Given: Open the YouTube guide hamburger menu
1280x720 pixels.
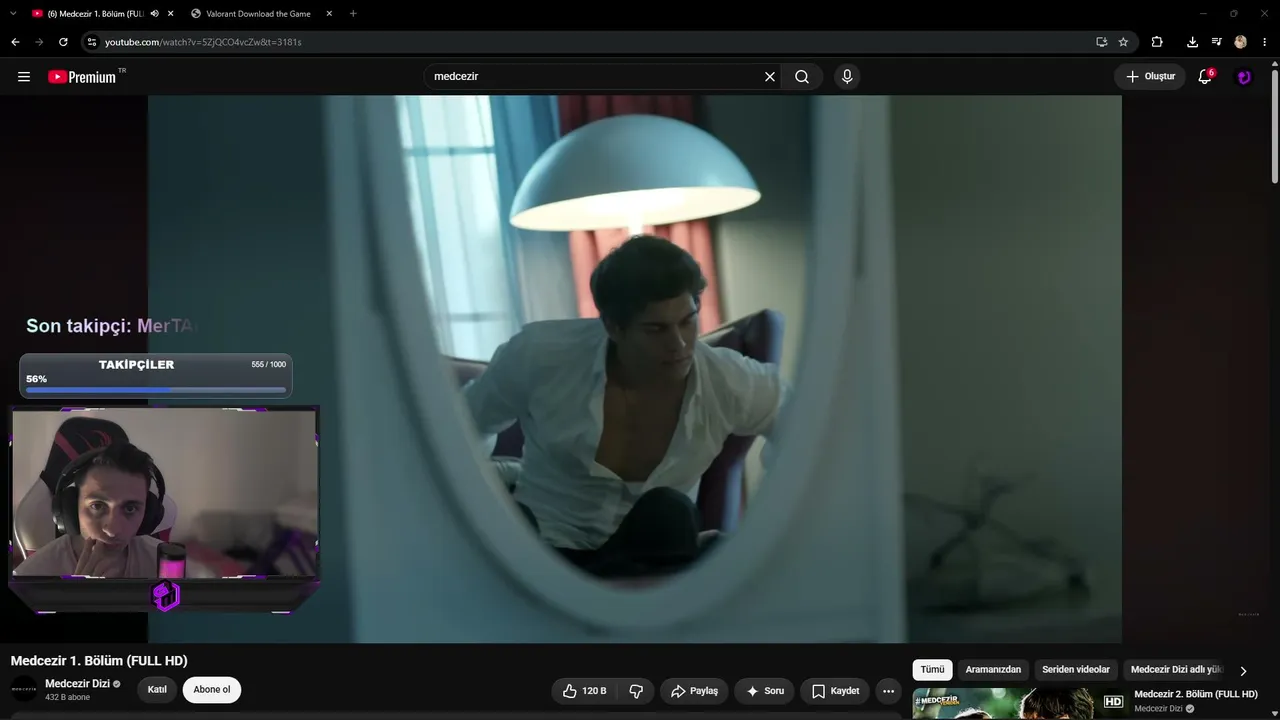Looking at the screenshot, I should [x=24, y=77].
